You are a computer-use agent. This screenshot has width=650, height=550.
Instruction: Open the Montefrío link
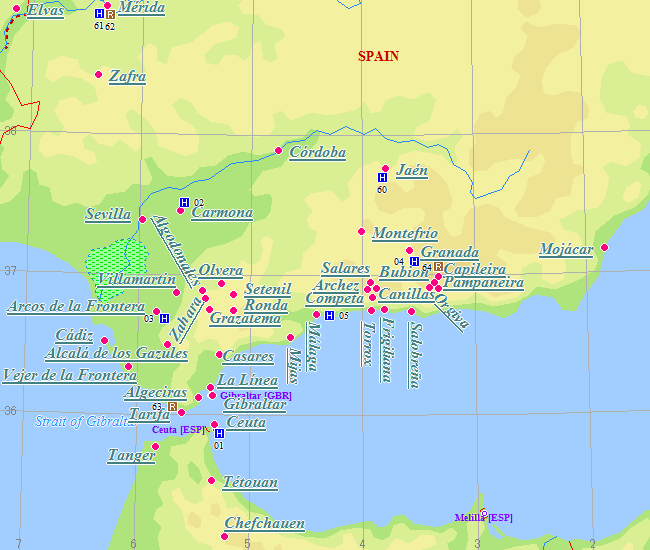click(x=405, y=233)
